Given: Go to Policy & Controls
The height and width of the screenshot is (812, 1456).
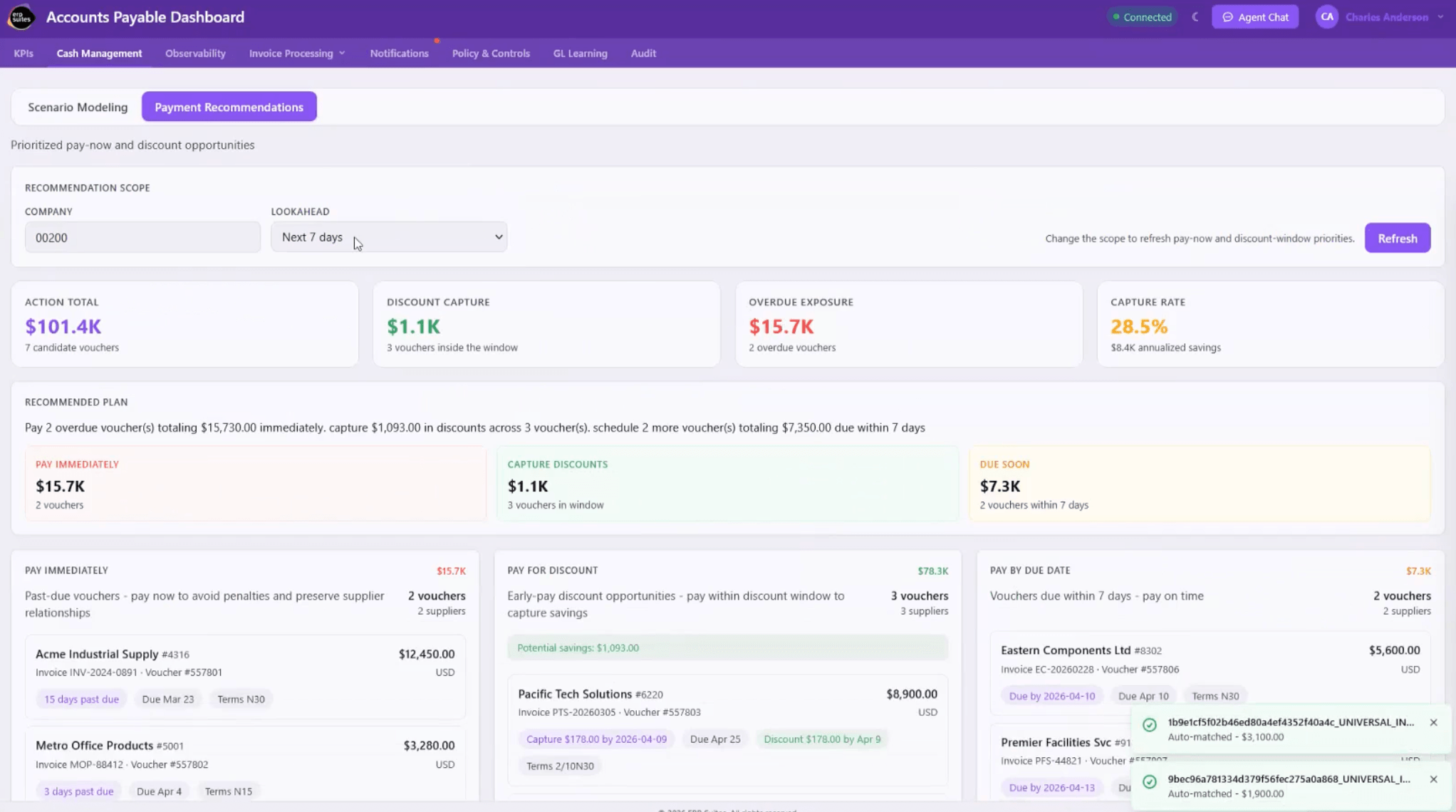Looking at the screenshot, I should point(491,53).
